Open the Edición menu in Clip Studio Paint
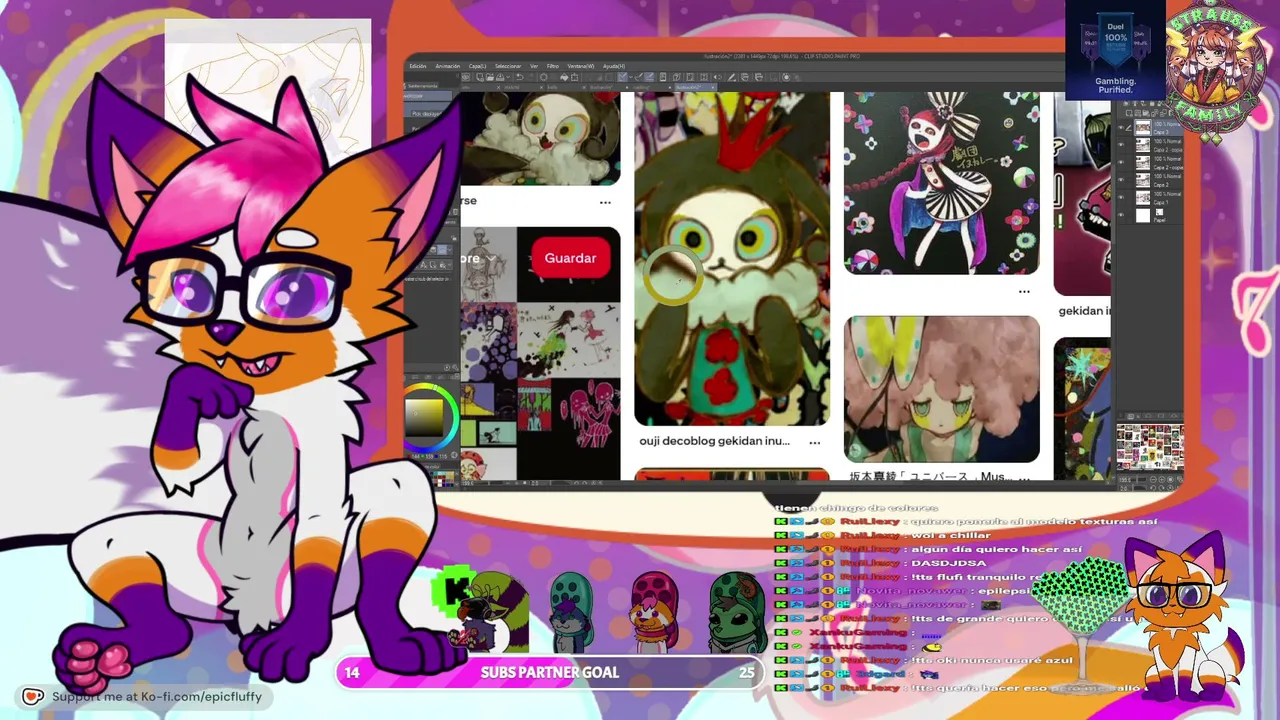Screen dimensions: 1280x720 tap(418, 66)
